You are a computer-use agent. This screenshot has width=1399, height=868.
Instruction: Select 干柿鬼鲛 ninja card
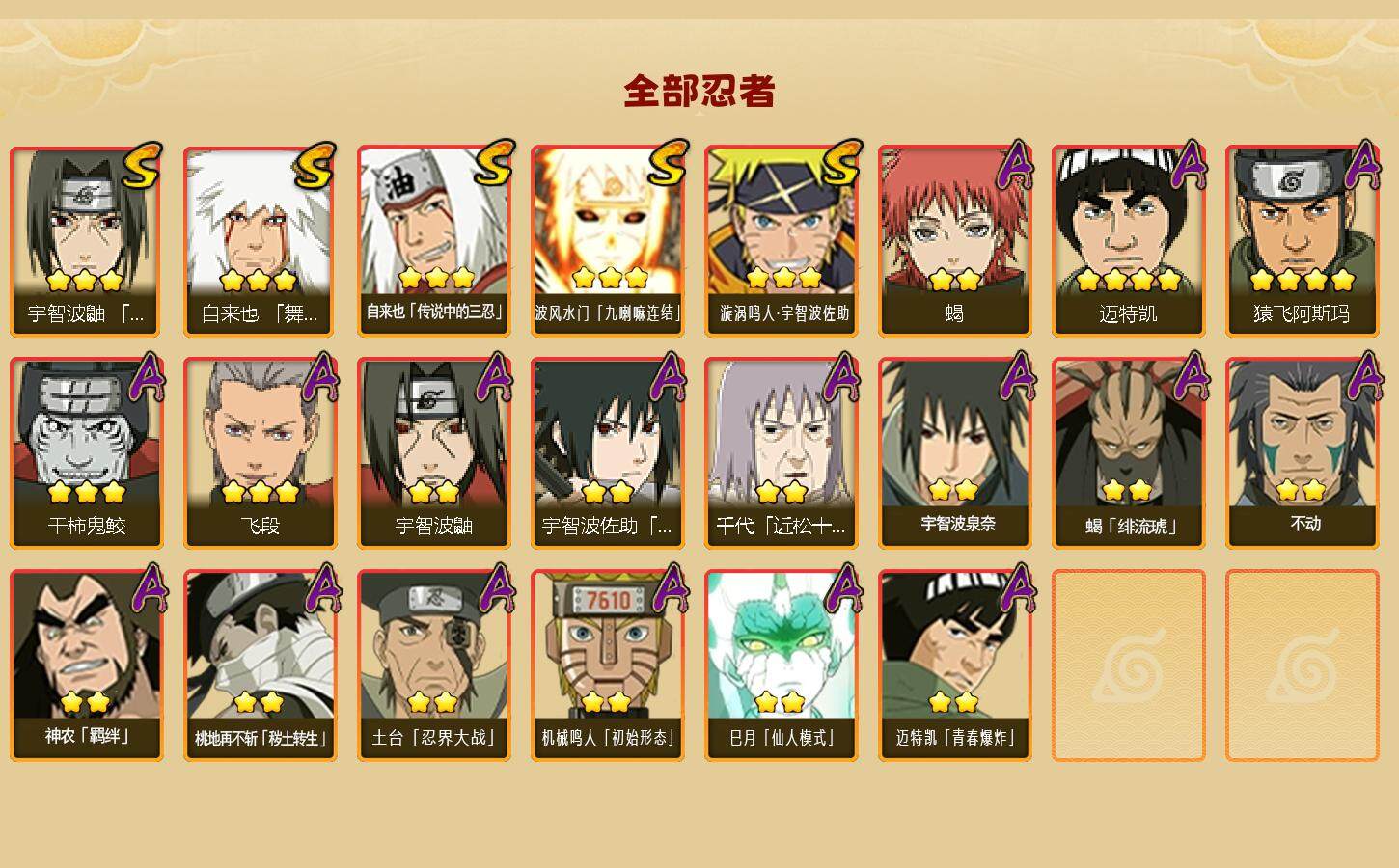click(86, 453)
